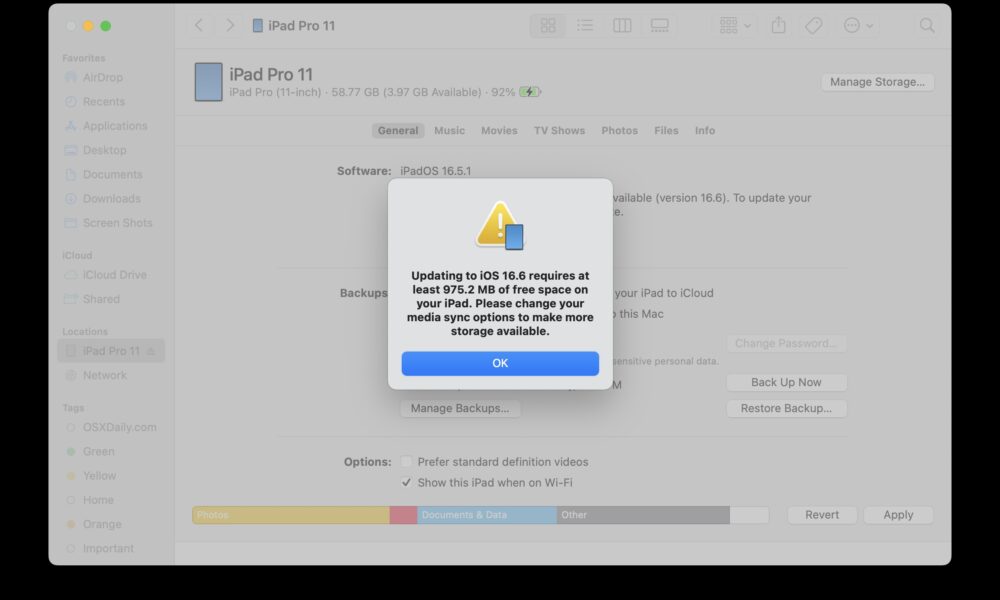
Task: Click the Search magnifier icon
Action: tap(927, 26)
